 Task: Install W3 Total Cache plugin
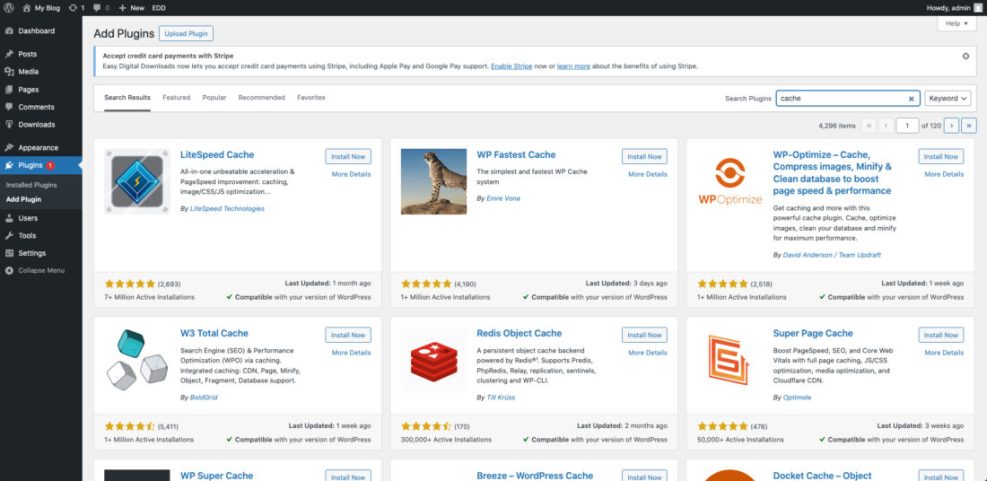pyautogui.click(x=348, y=335)
